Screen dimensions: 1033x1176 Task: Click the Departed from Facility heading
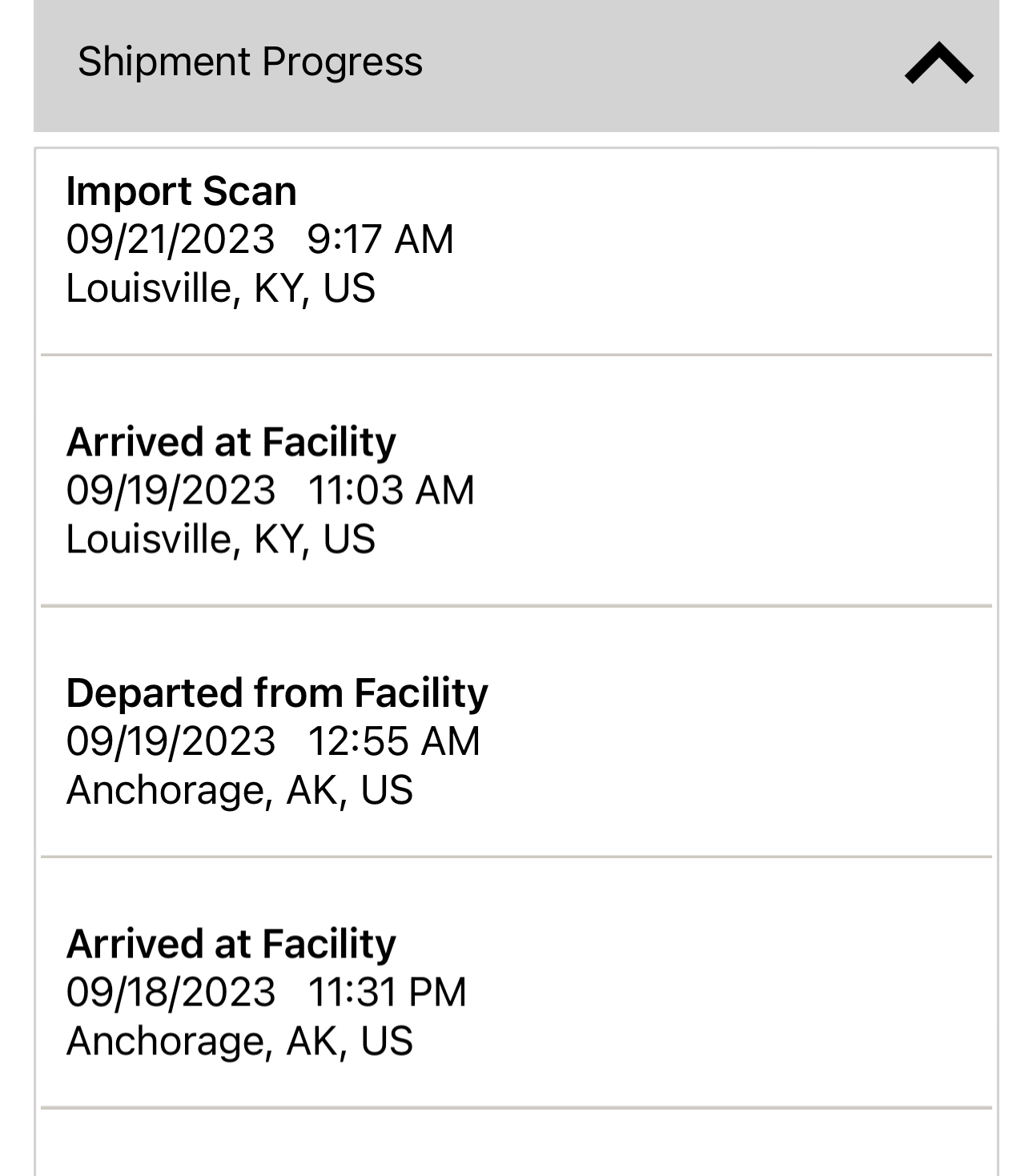(x=277, y=692)
